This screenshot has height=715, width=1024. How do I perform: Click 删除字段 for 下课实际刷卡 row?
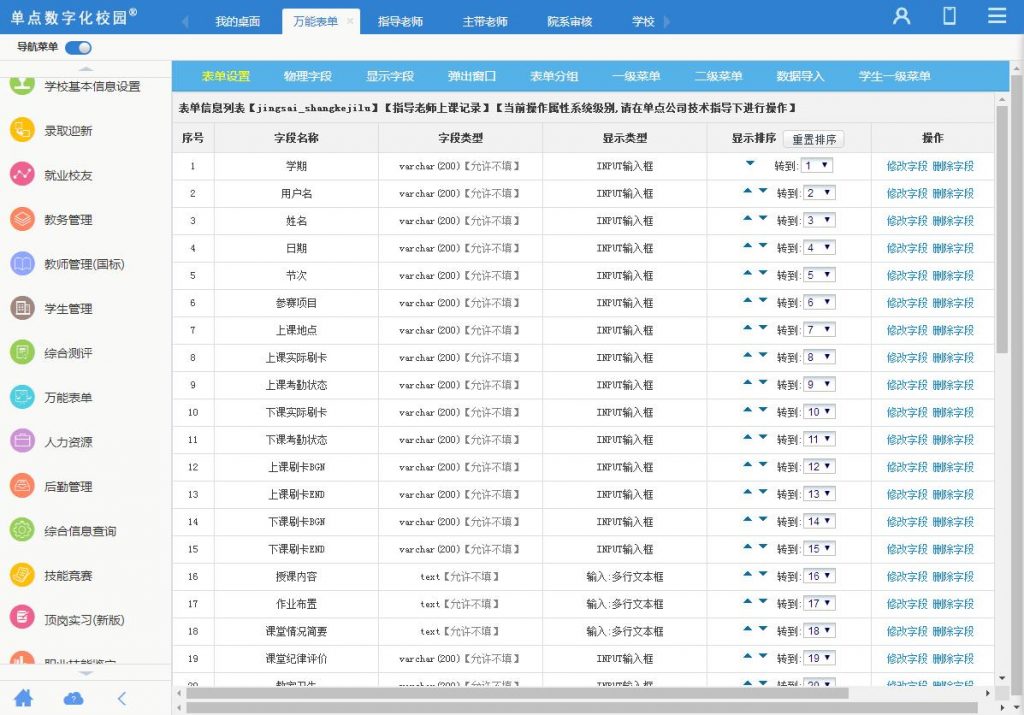tap(953, 413)
